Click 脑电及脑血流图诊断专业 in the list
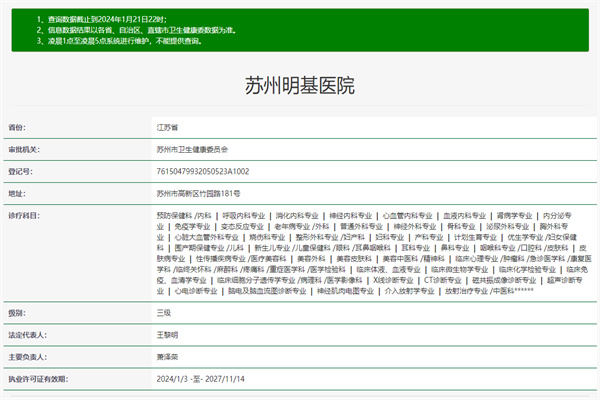This screenshot has width=600, height=400. pyautogui.click(x=267, y=291)
